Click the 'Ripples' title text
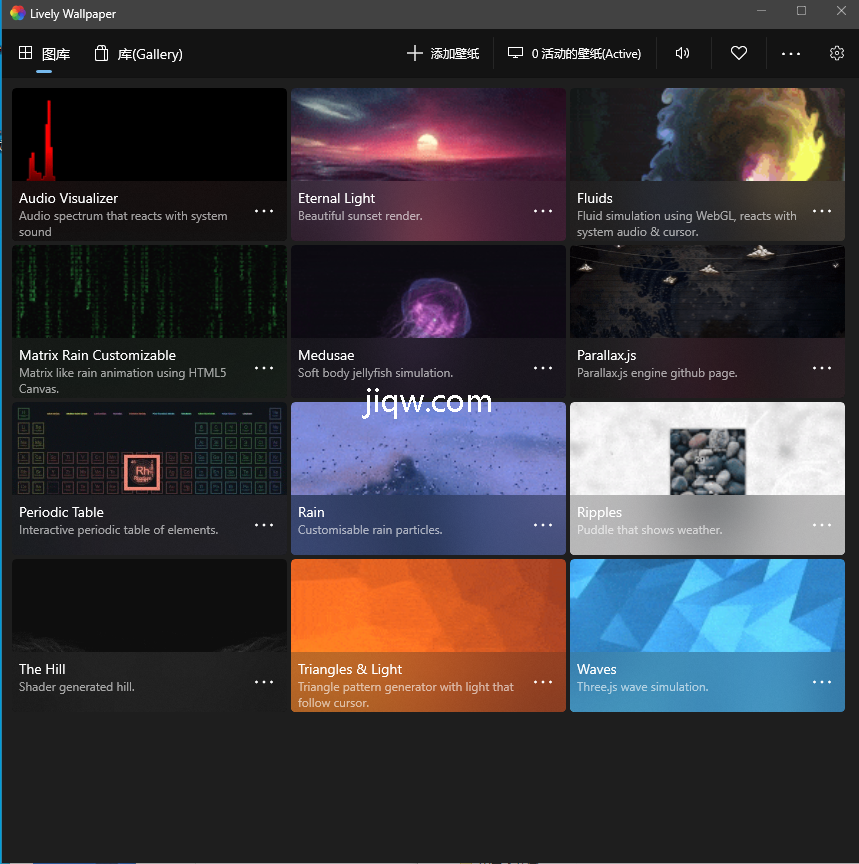This screenshot has width=859, height=864. click(x=599, y=512)
